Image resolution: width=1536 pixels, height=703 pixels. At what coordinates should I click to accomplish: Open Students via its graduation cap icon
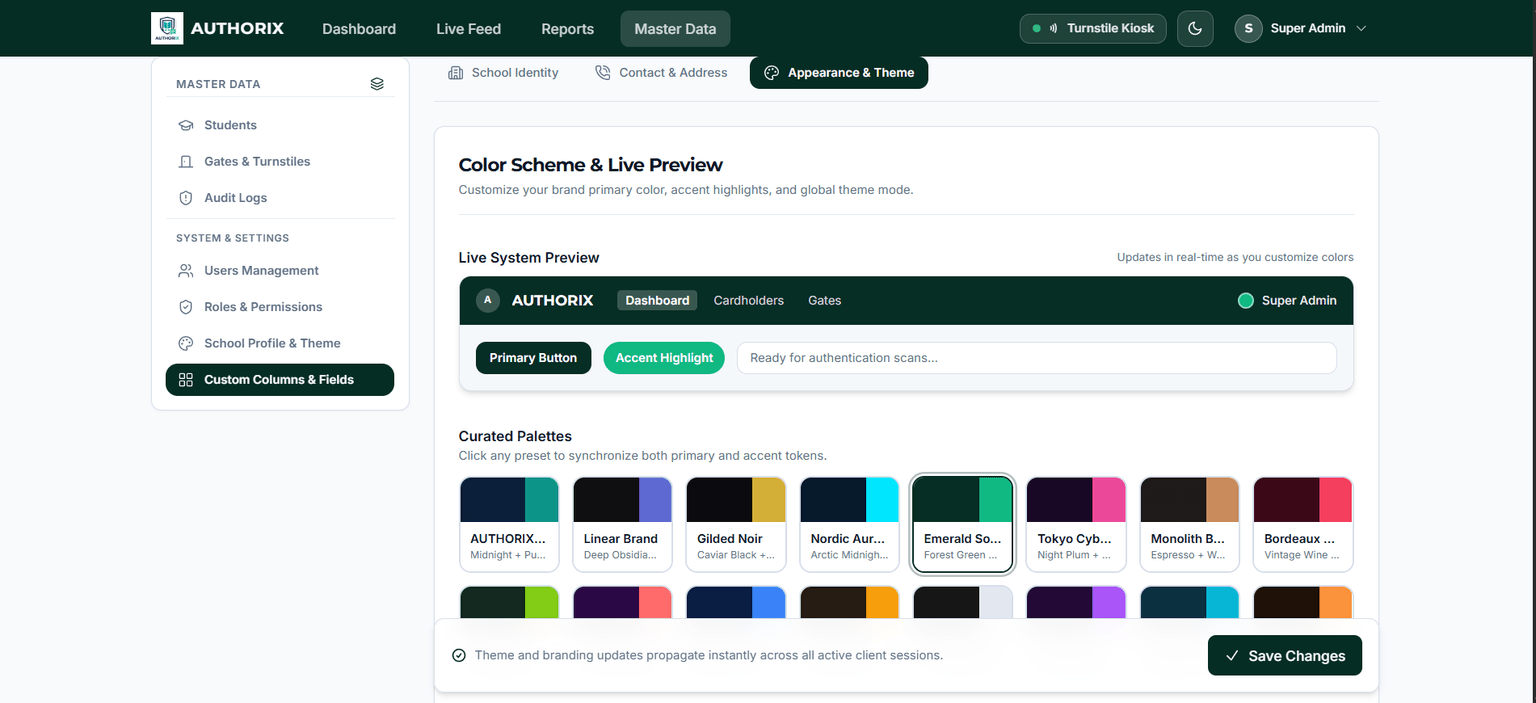[185, 125]
